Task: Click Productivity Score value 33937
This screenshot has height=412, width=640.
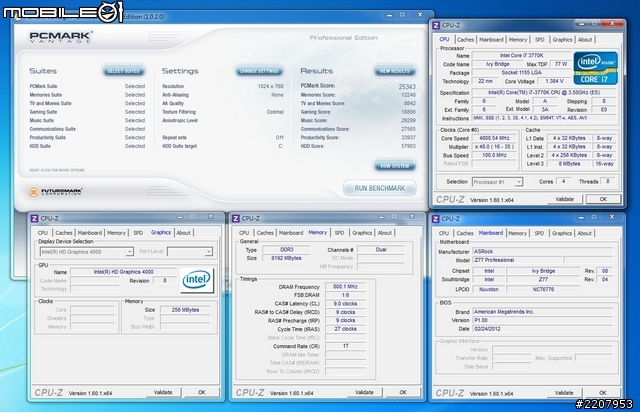Action: click(408, 138)
